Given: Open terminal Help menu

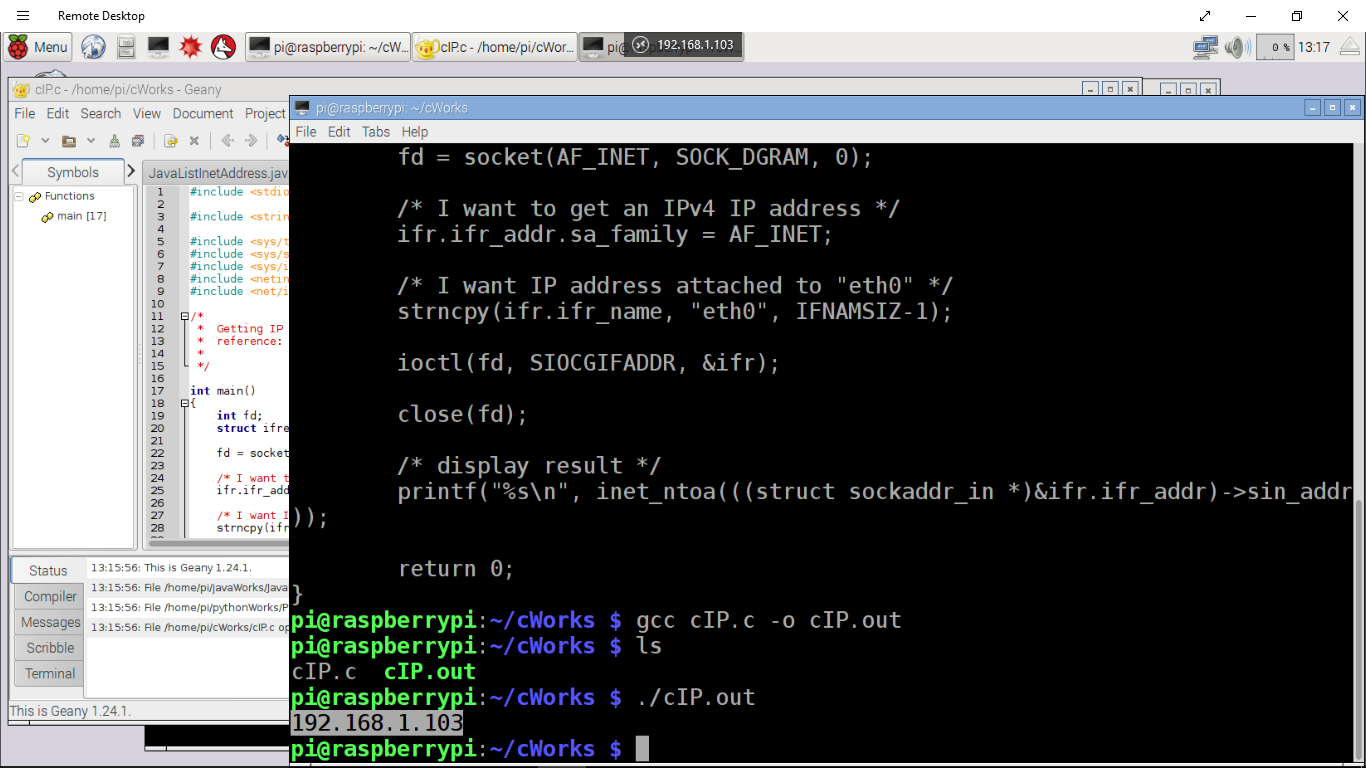Looking at the screenshot, I should coord(415,132).
